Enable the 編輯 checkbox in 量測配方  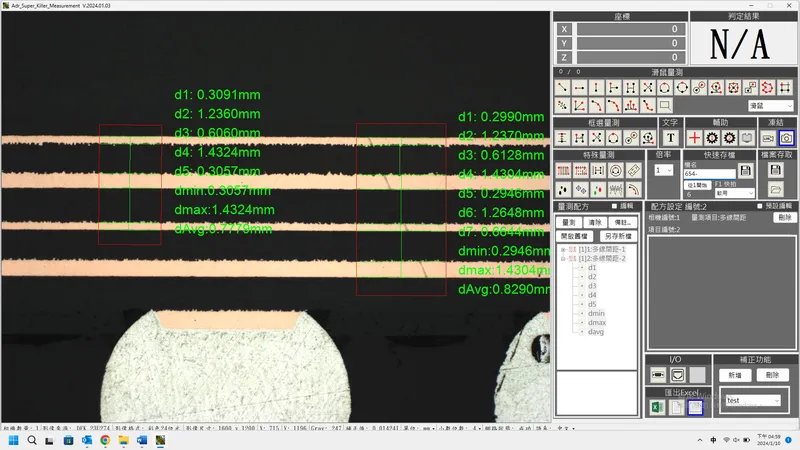[615, 206]
